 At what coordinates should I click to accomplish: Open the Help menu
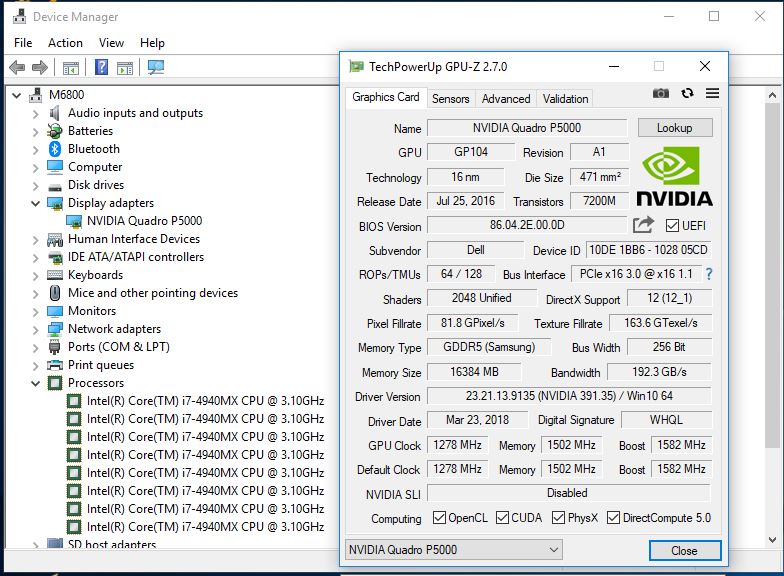[x=152, y=43]
